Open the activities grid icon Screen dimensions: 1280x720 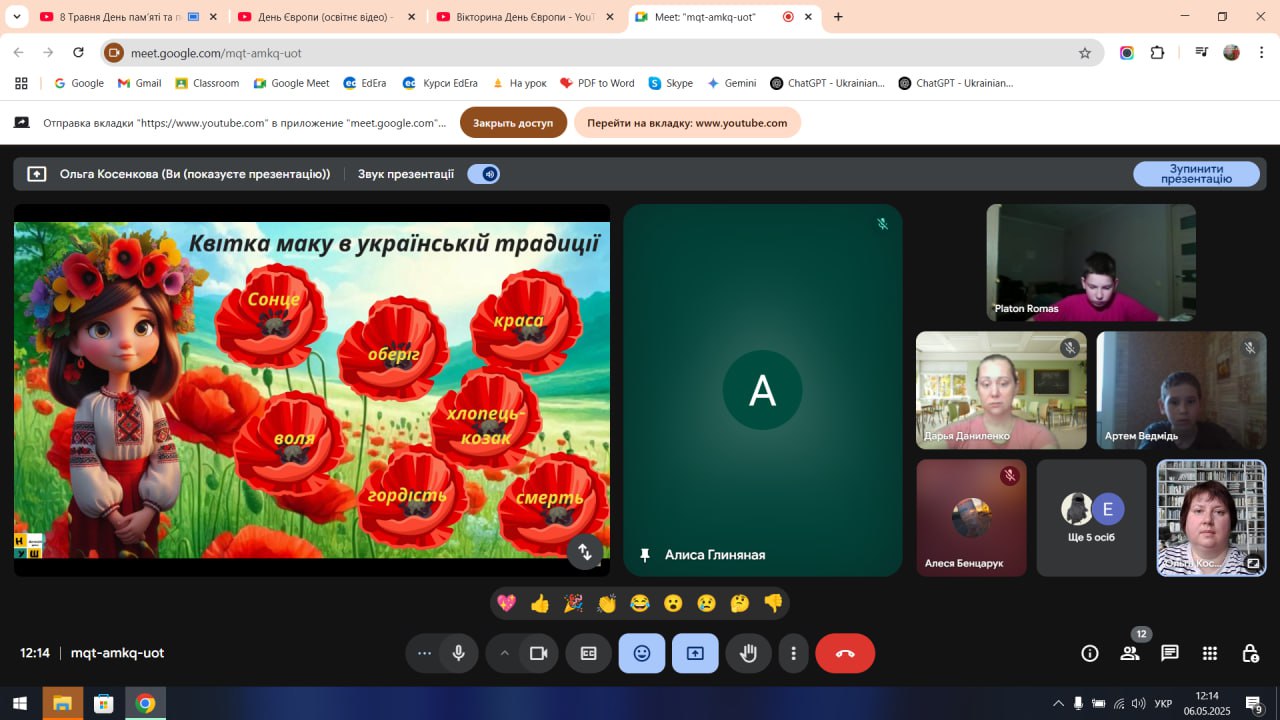point(1209,653)
